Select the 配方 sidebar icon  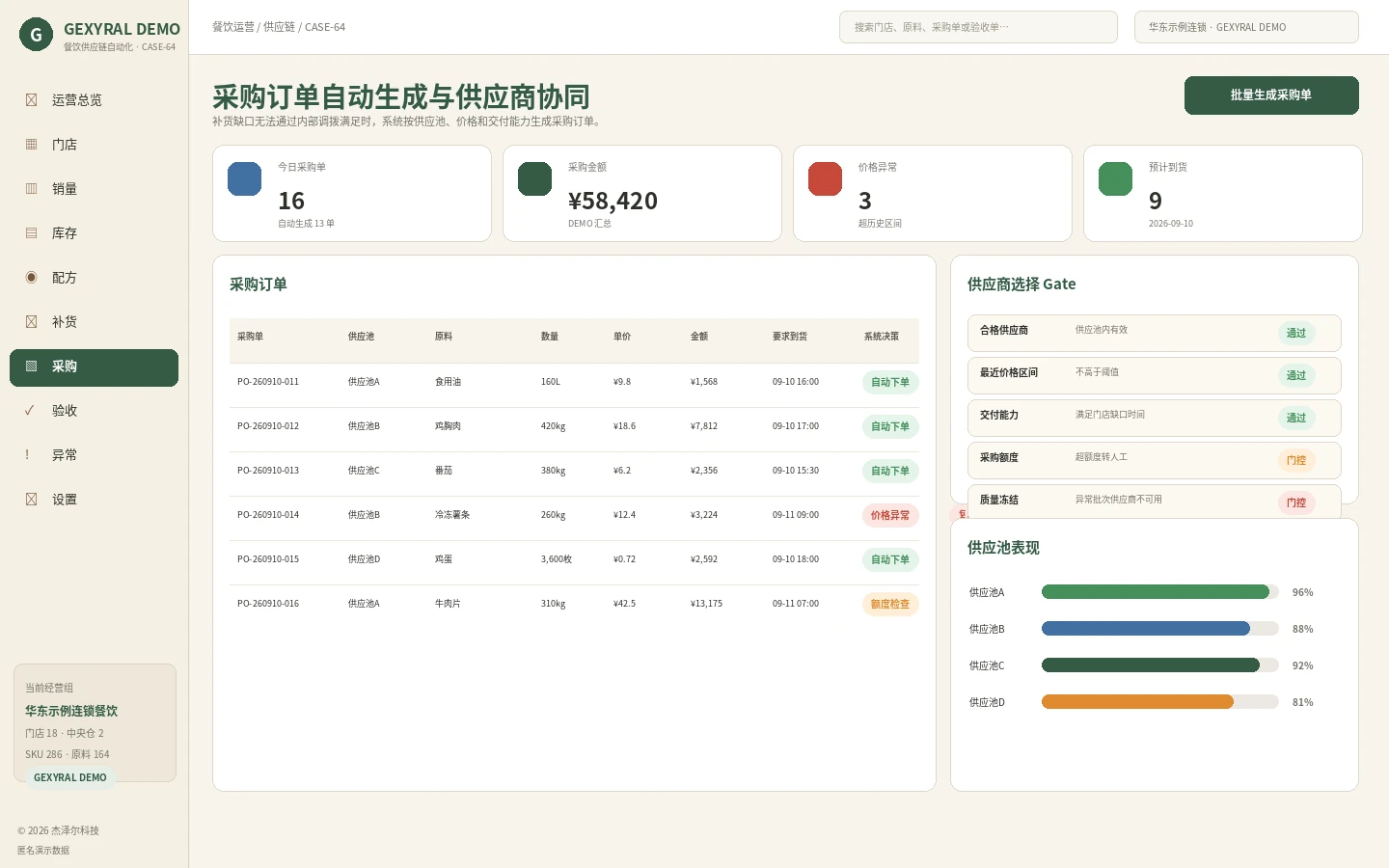(x=31, y=278)
